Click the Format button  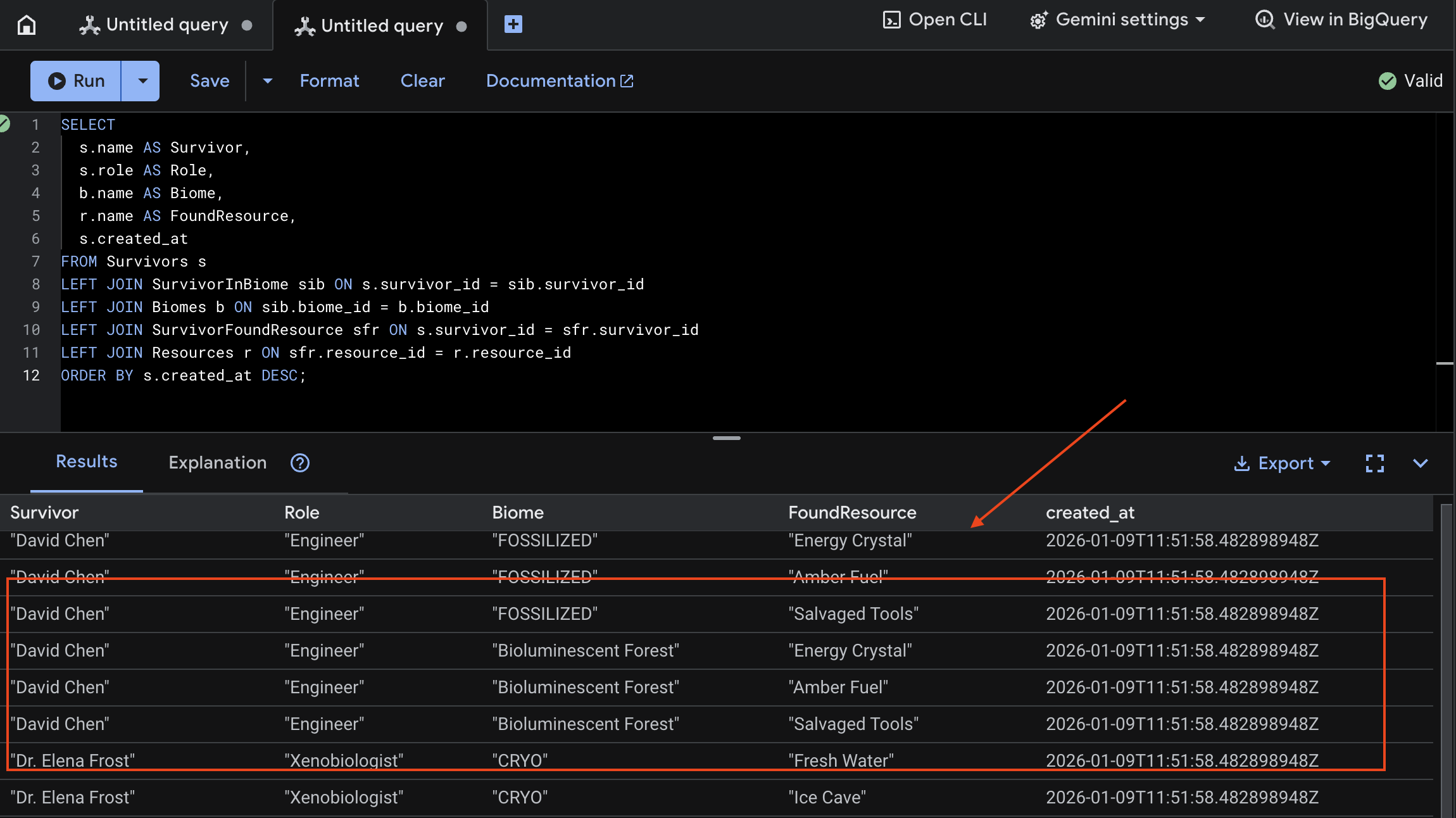coord(329,81)
